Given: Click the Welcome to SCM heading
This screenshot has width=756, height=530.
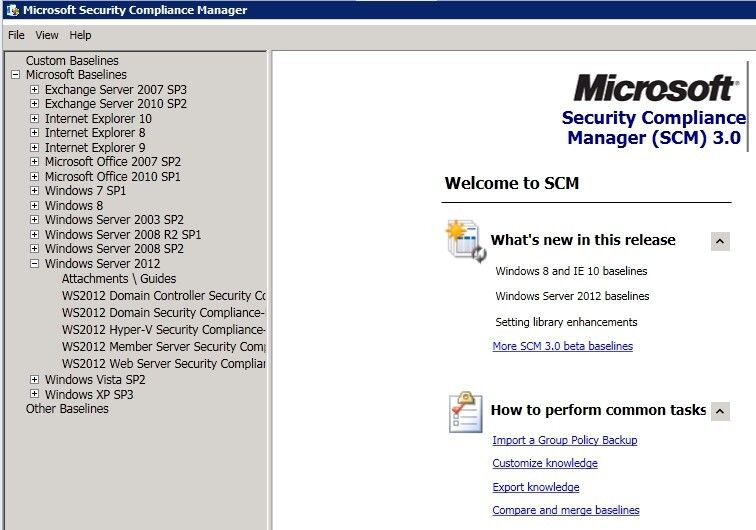Looking at the screenshot, I should coord(512,183).
